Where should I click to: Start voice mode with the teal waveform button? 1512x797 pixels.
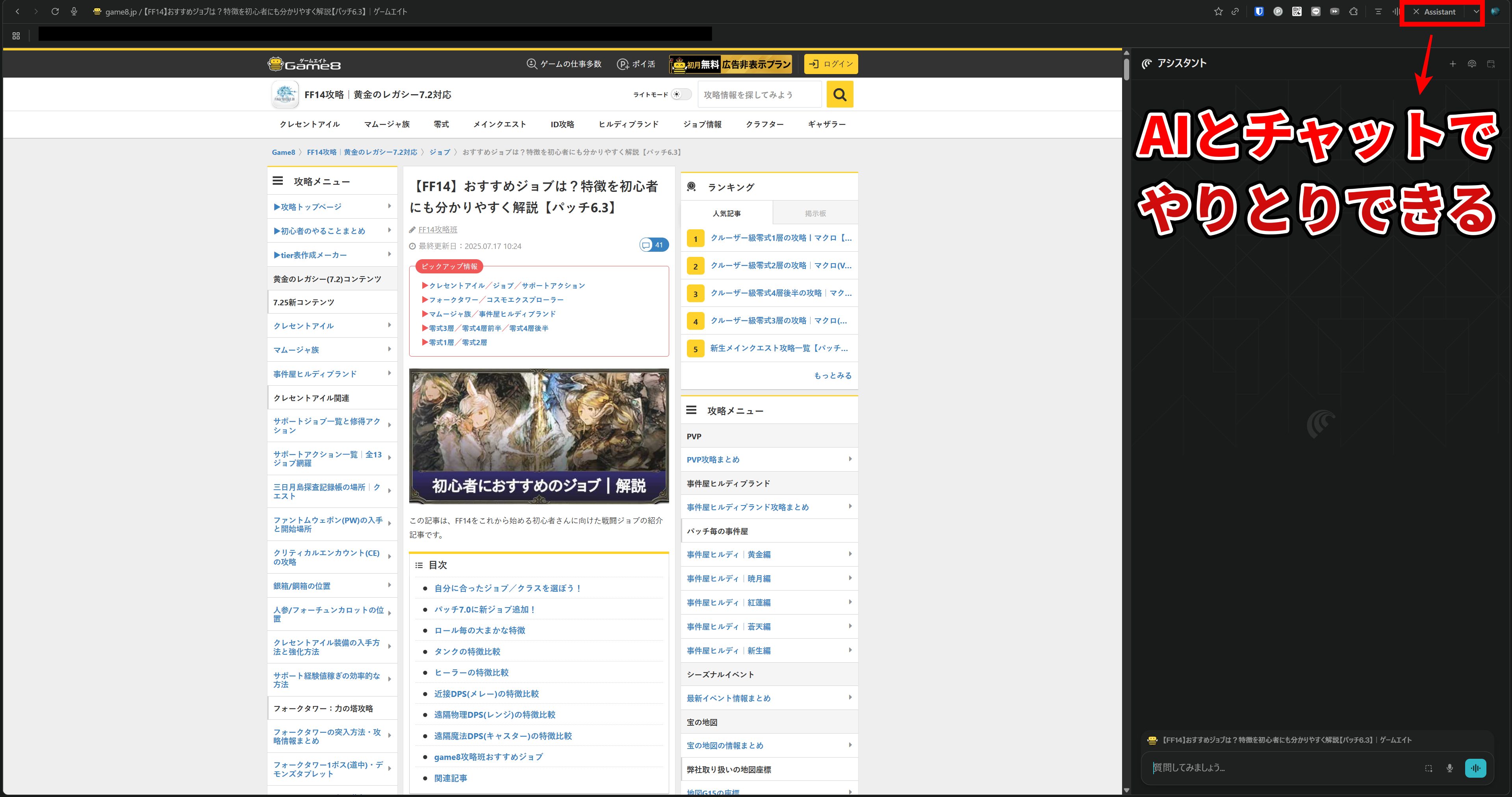(1475, 767)
